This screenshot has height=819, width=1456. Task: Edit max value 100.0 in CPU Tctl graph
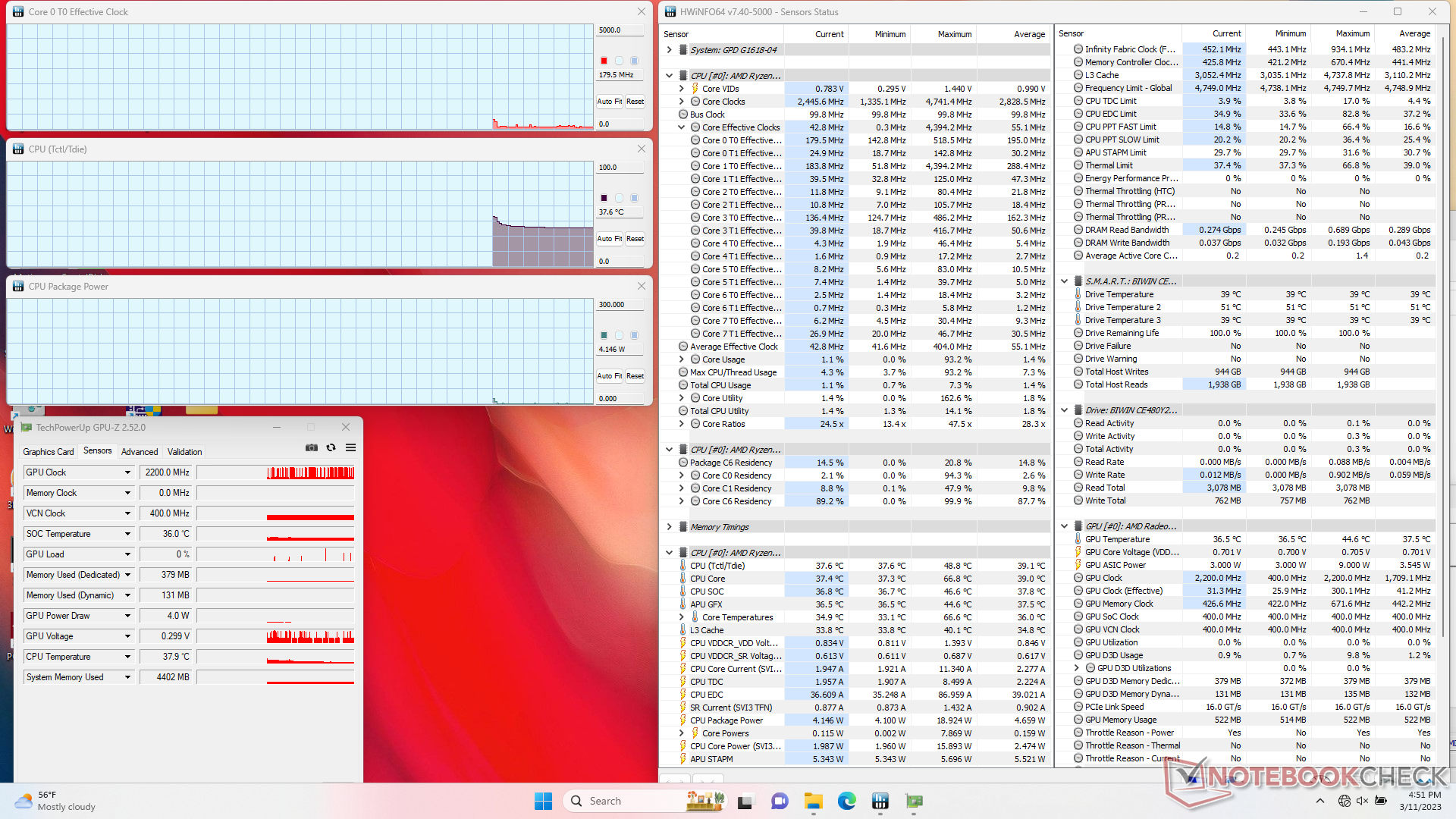tap(619, 168)
